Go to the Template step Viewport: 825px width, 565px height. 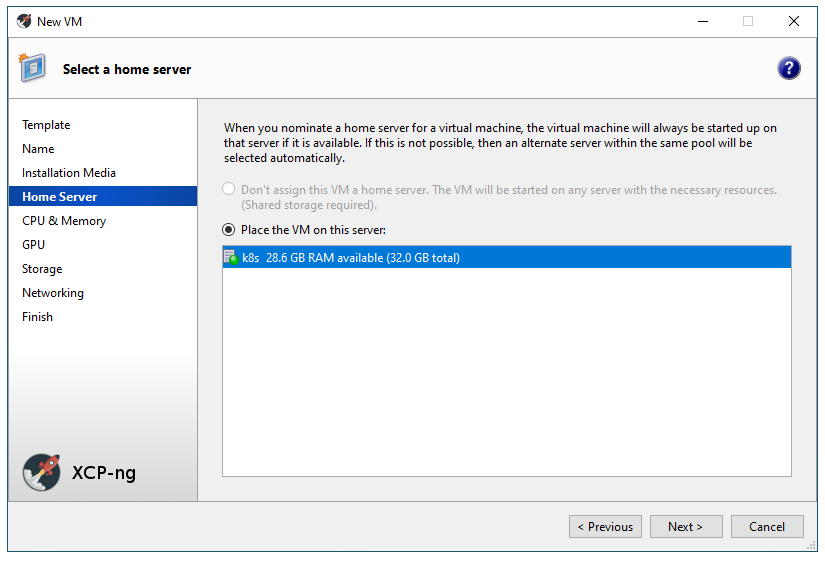46,125
